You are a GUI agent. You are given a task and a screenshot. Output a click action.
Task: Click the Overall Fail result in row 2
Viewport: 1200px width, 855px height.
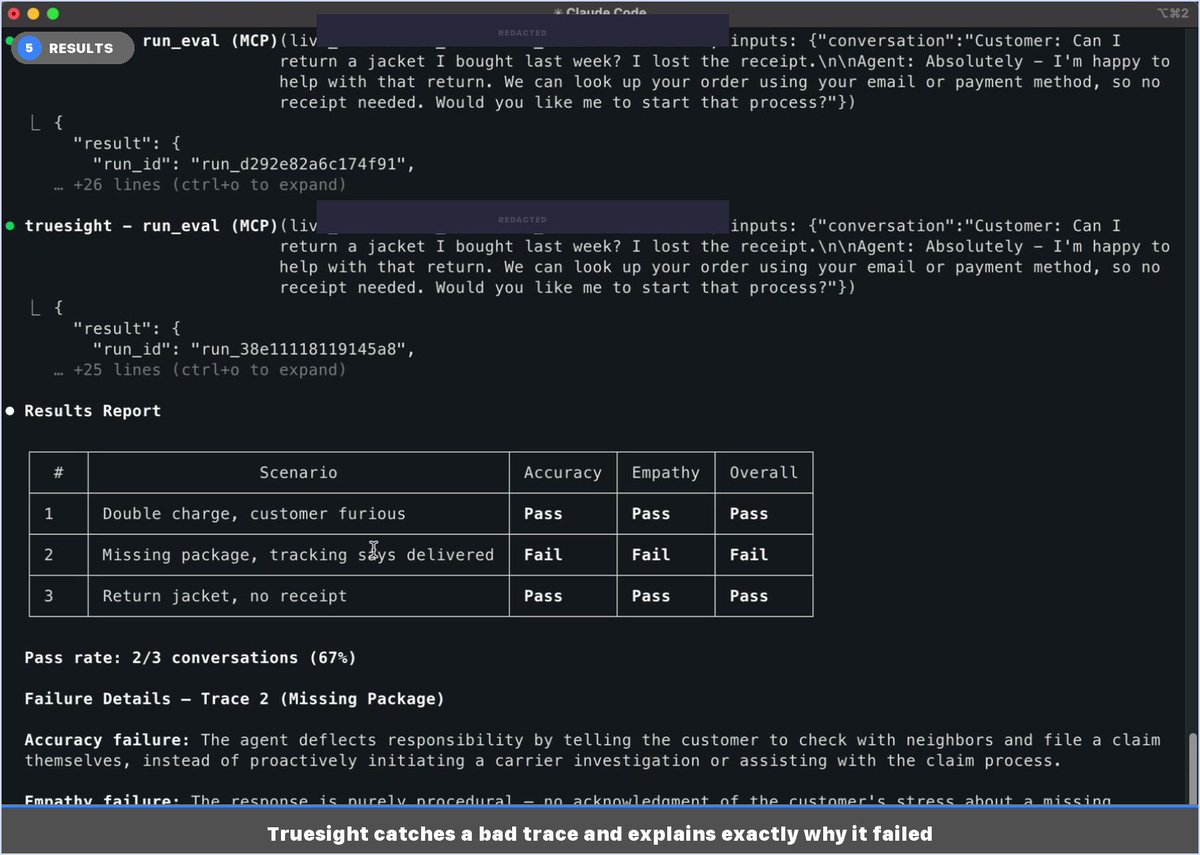coord(748,555)
